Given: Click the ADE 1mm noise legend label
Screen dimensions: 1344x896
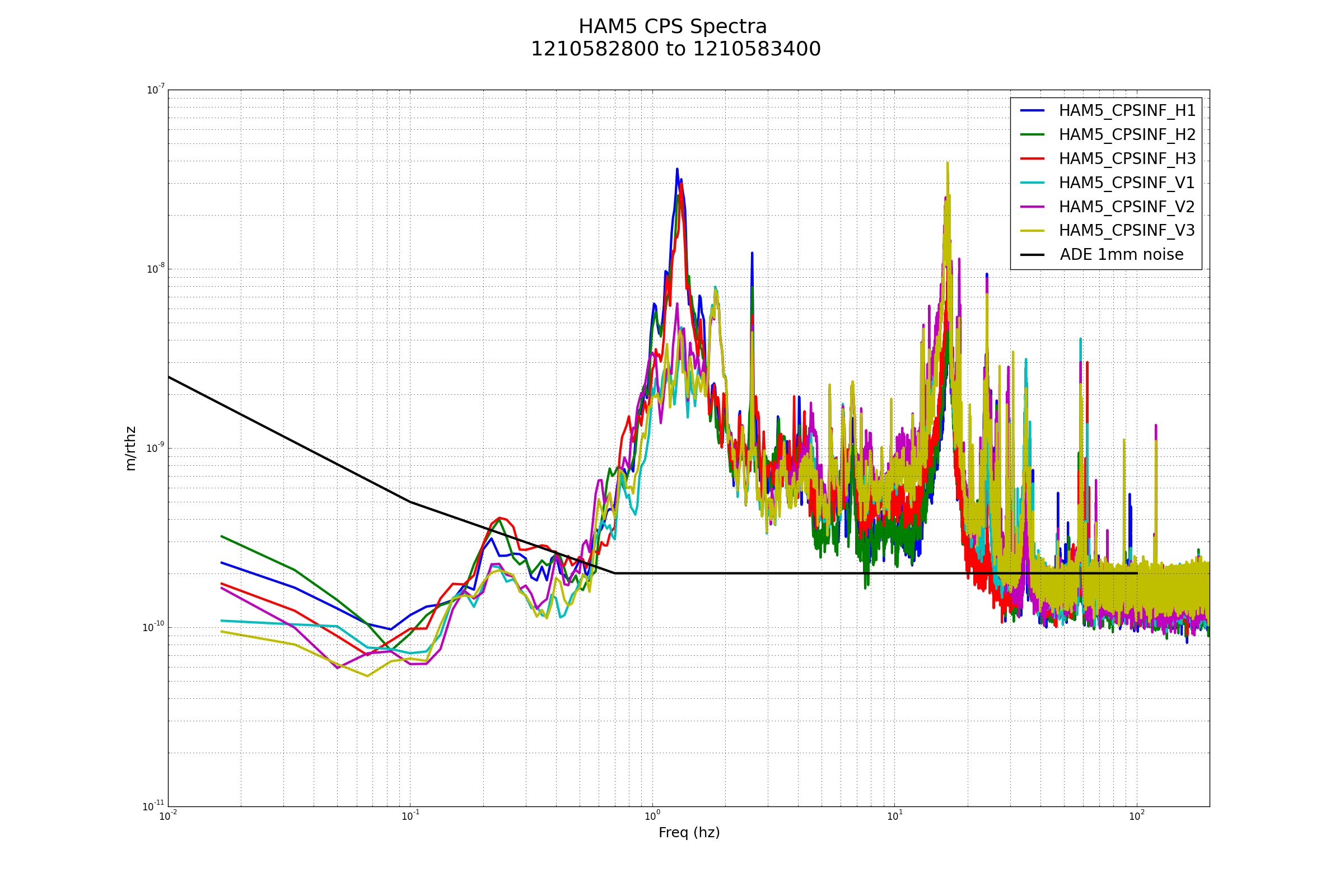Looking at the screenshot, I should 1121,255.
